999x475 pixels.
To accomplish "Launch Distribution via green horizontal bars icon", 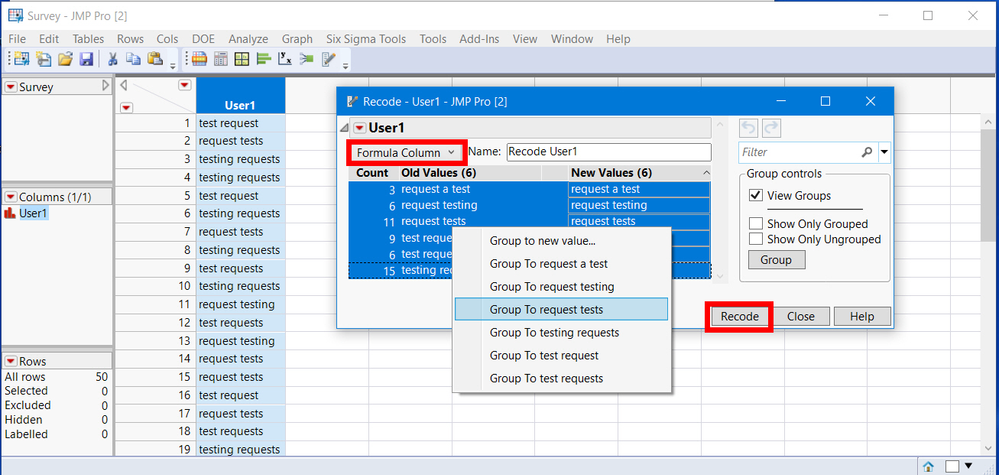I will tap(264, 59).
